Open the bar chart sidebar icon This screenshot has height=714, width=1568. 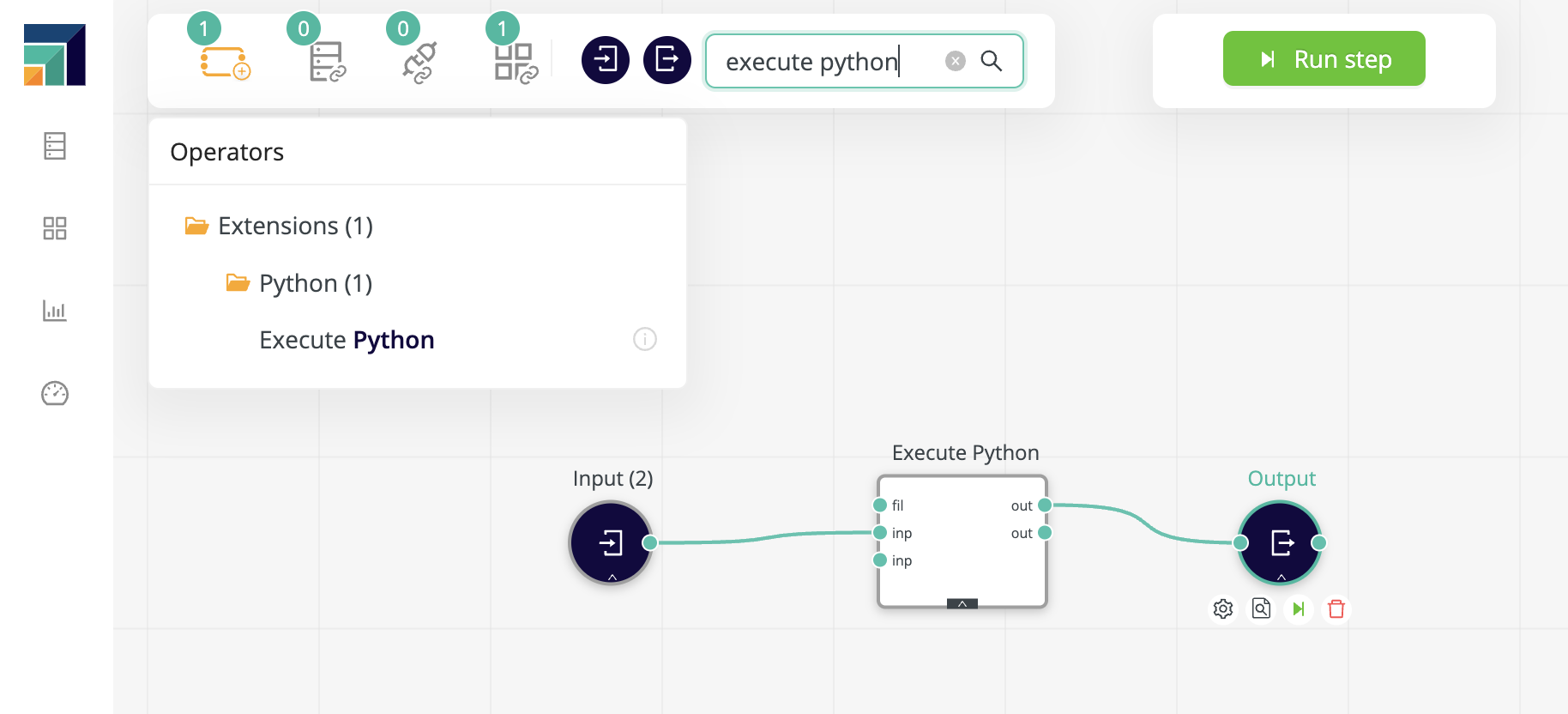[x=55, y=311]
